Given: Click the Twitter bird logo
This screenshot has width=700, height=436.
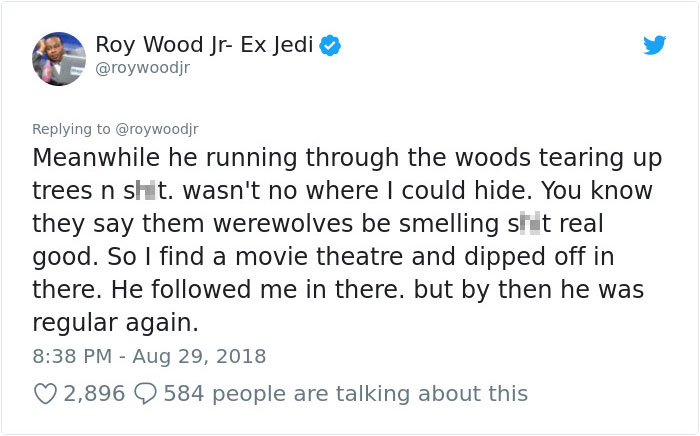Looking at the screenshot, I should coord(654,45).
